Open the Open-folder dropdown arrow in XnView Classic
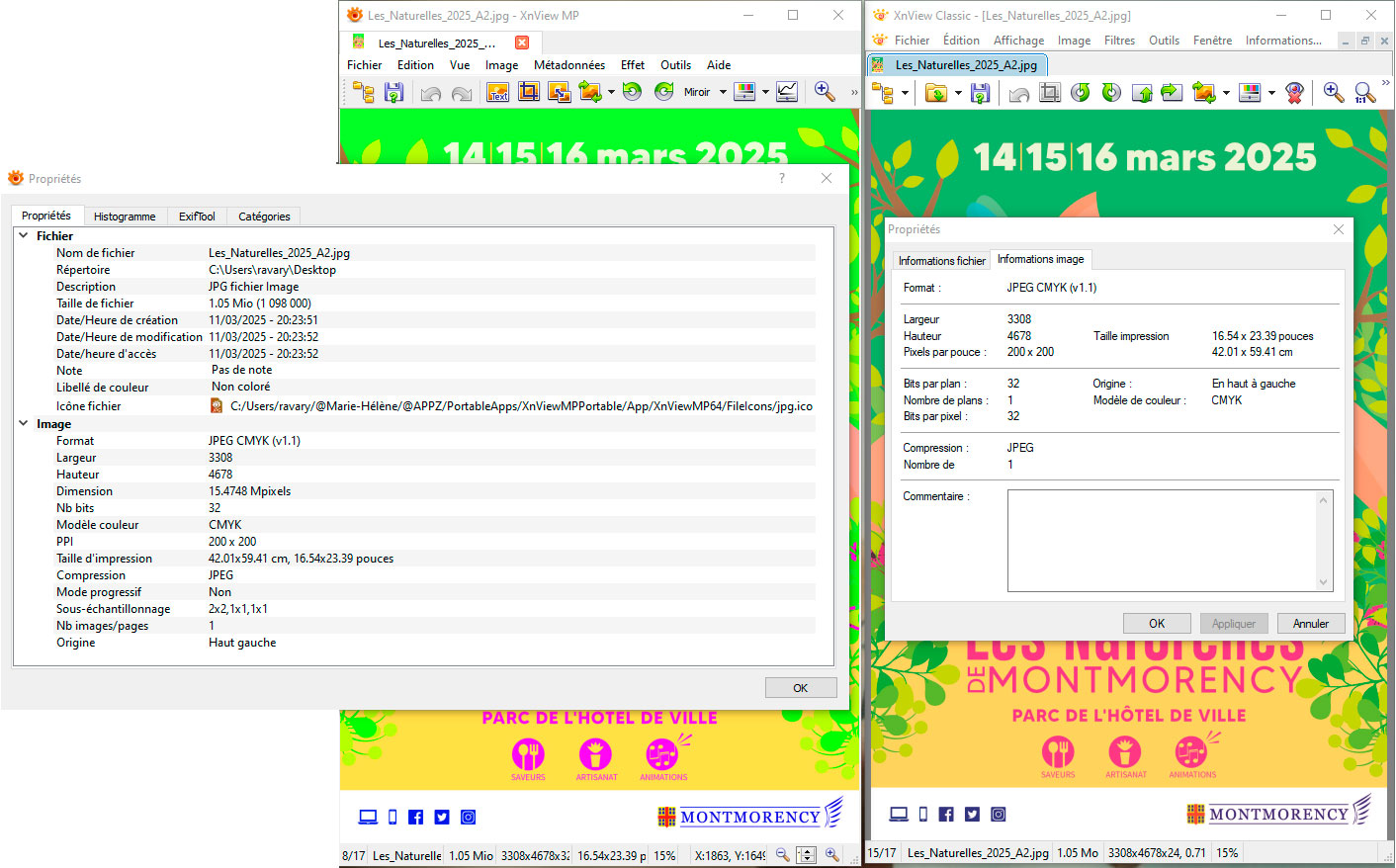The height and width of the screenshot is (868, 1396). point(957,94)
